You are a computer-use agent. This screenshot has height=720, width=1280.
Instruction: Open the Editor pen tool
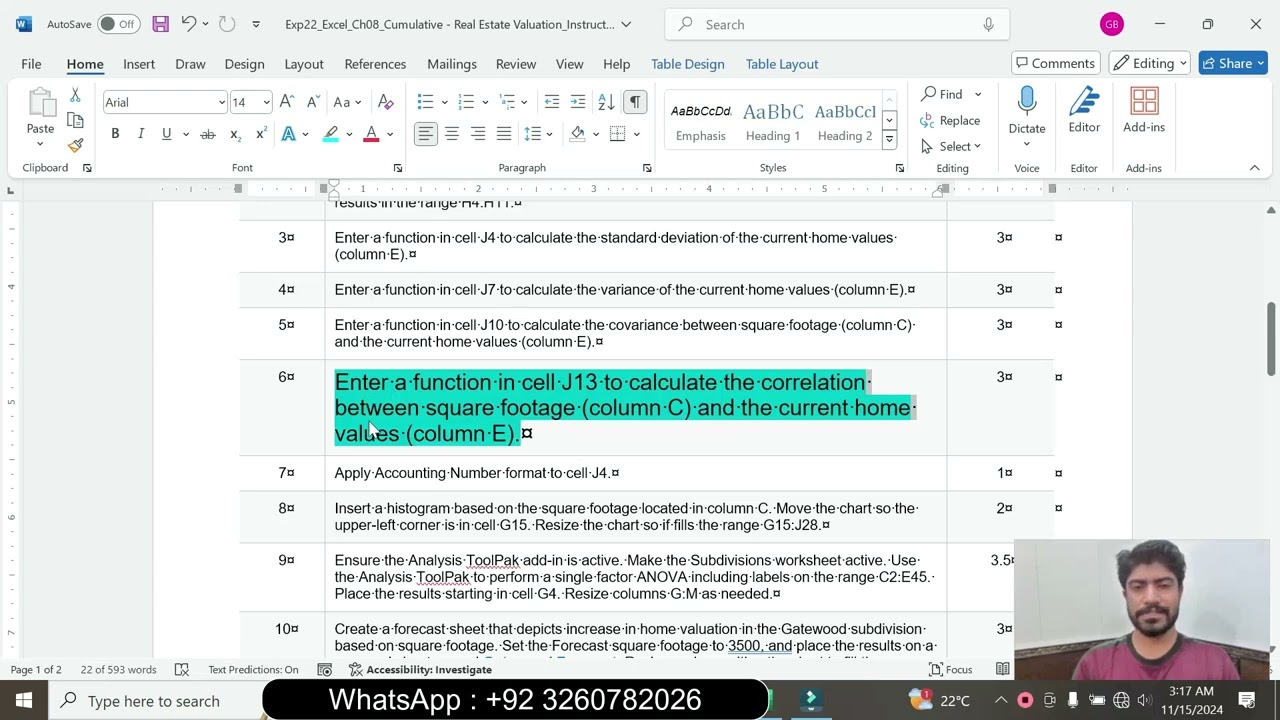tap(1084, 110)
